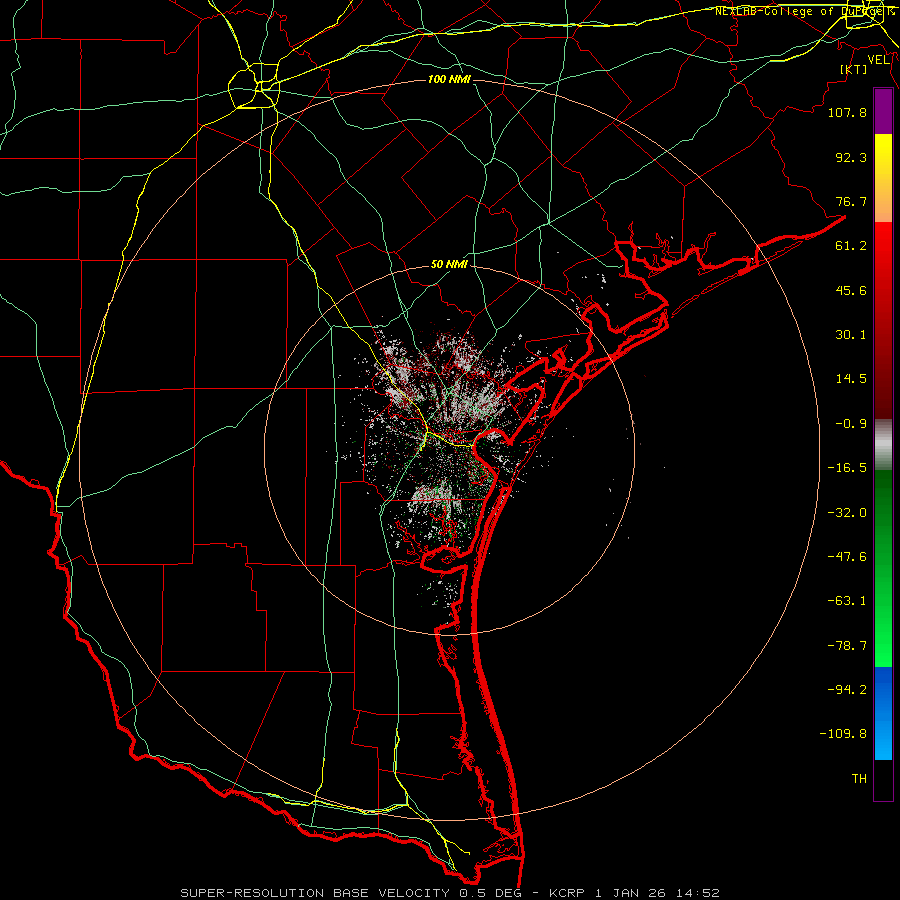Screen dimensions: 900x900
Task: Select the 76.7 velocity scale value
Action: tap(851, 201)
